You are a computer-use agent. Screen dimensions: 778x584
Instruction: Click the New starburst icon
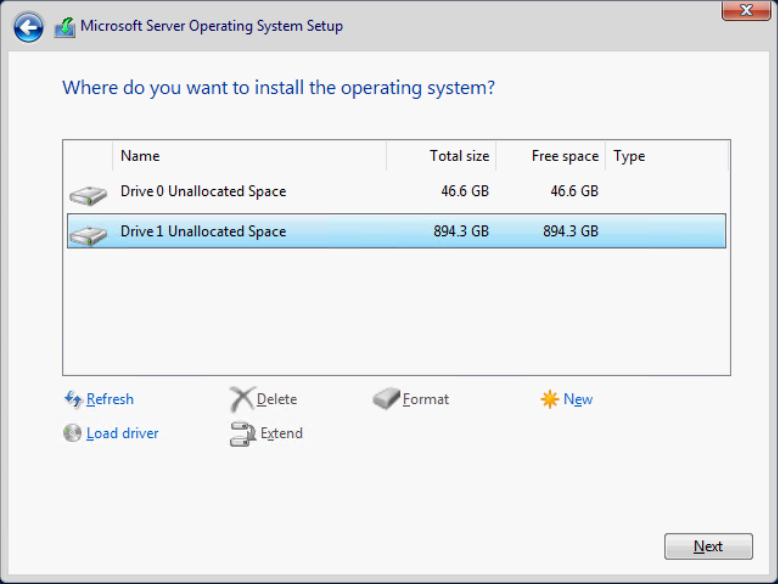click(549, 400)
